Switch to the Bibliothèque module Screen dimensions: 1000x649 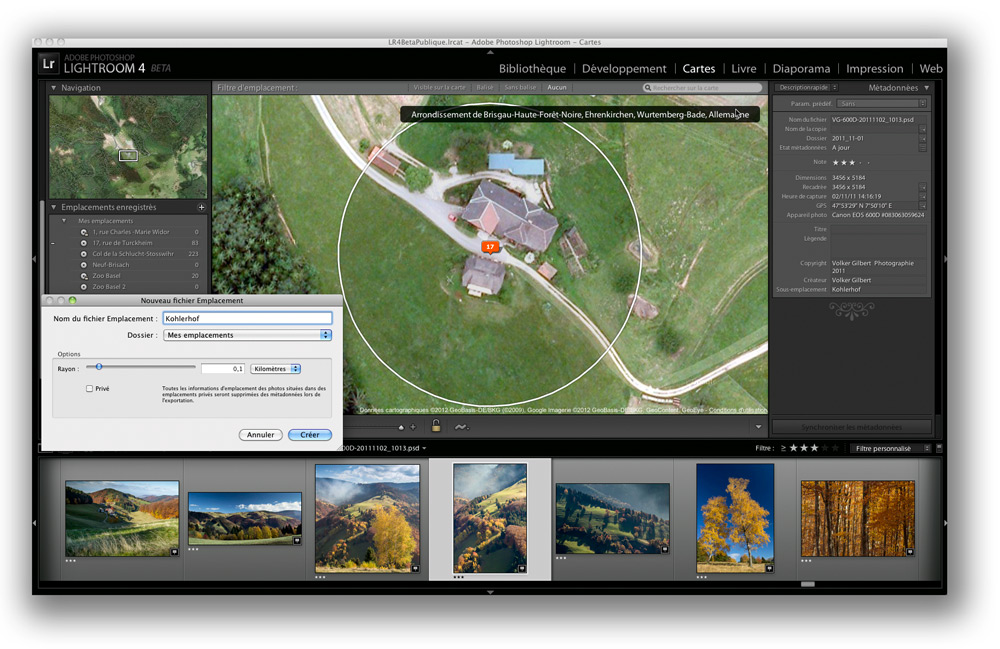(x=532, y=69)
